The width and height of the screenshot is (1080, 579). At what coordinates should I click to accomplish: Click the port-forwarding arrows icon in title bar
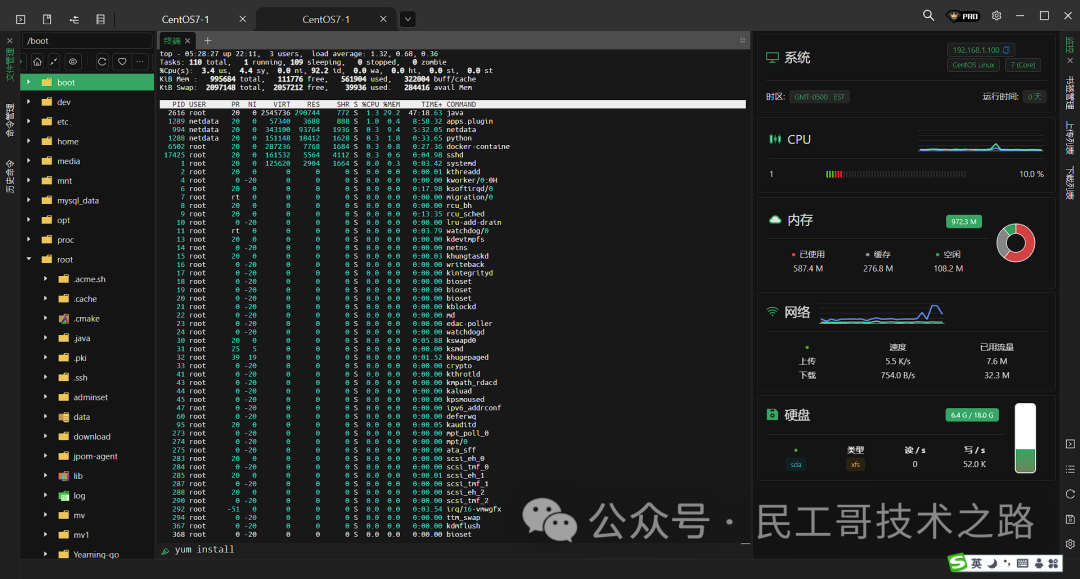tap(74, 19)
